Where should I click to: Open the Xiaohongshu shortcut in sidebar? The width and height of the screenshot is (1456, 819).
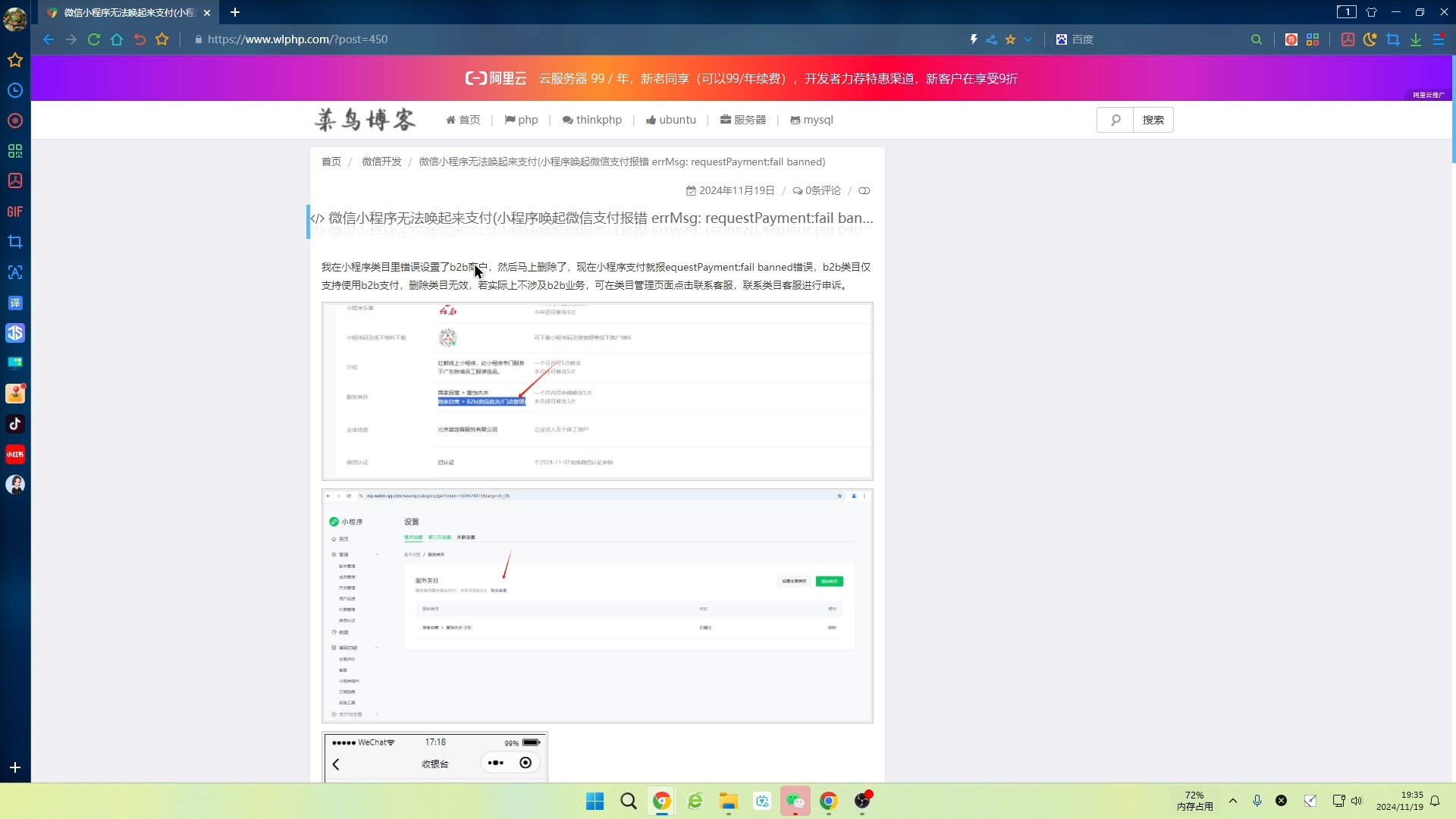pos(15,454)
